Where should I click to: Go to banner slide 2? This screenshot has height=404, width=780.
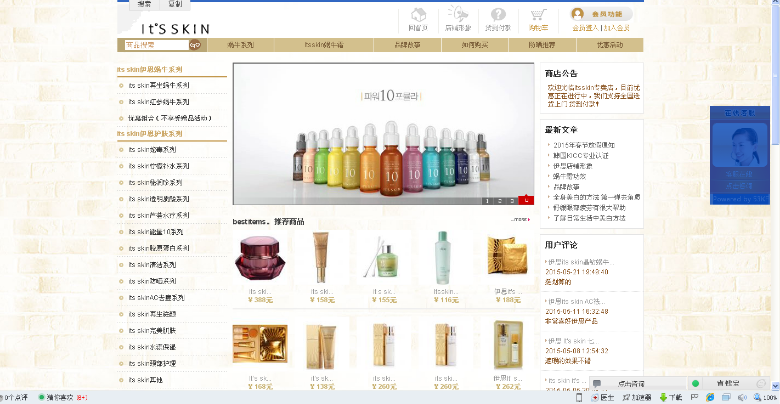(x=499, y=201)
